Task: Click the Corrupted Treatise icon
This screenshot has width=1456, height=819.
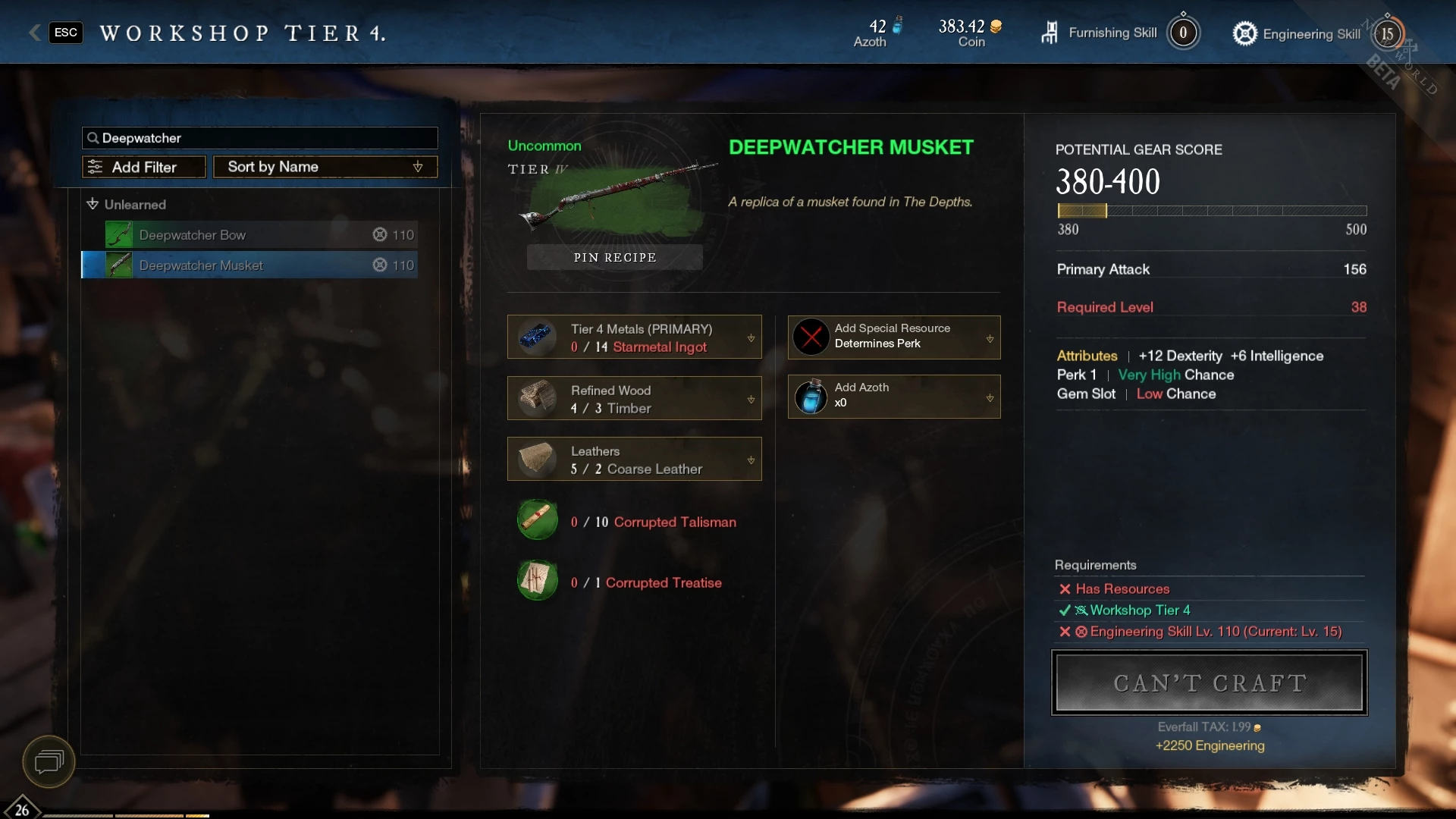Action: [537, 581]
